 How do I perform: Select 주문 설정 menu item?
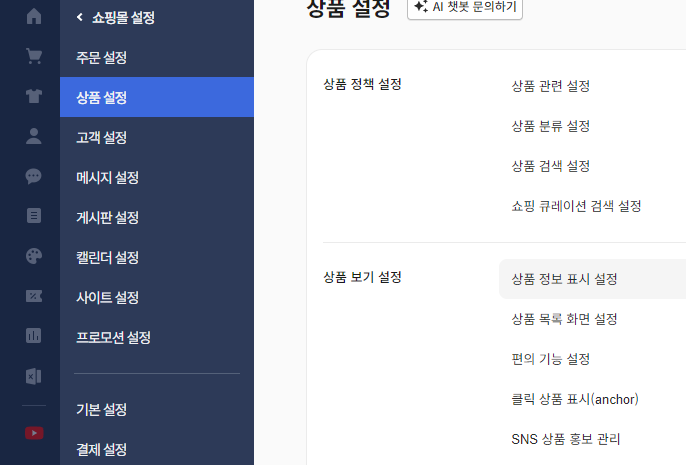coord(157,57)
